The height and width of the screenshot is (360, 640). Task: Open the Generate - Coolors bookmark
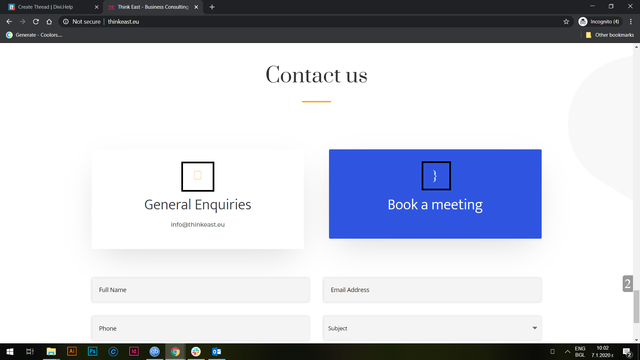click(34, 35)
